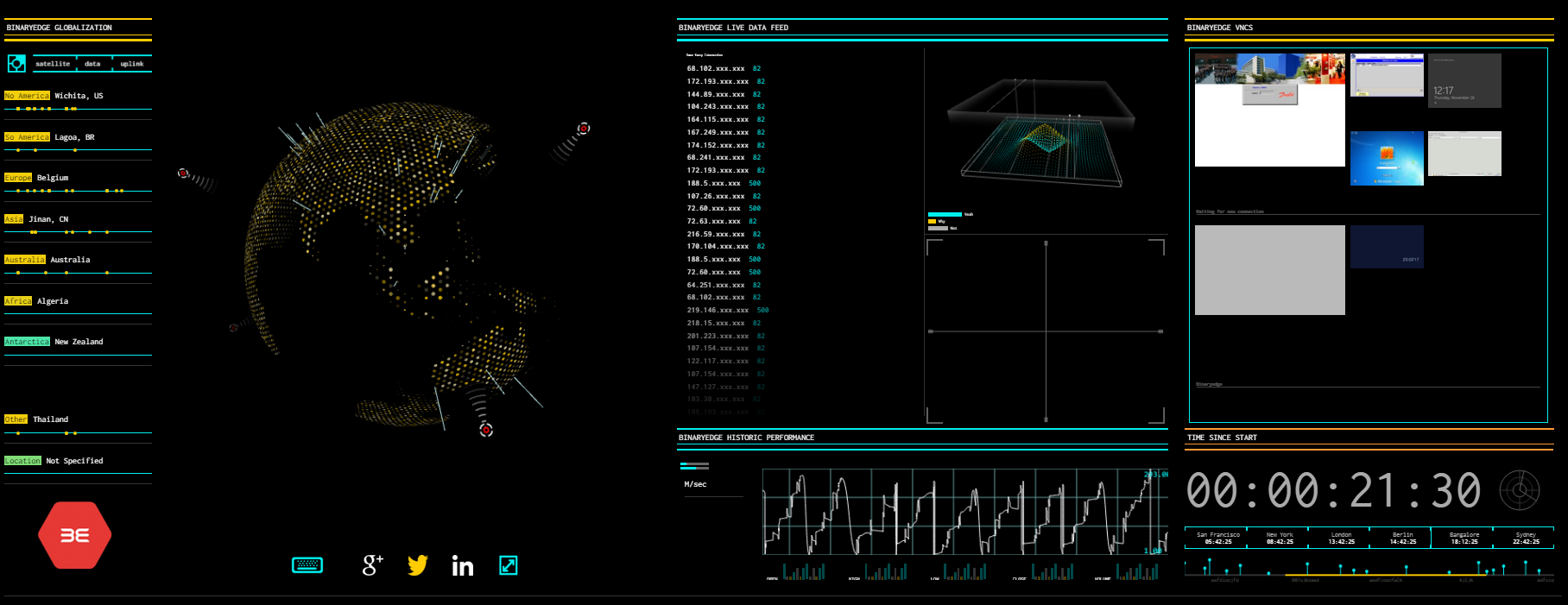Screen dimensions: 1568x605
Task: Click the historic performance line chart
Action: (965, 512)
